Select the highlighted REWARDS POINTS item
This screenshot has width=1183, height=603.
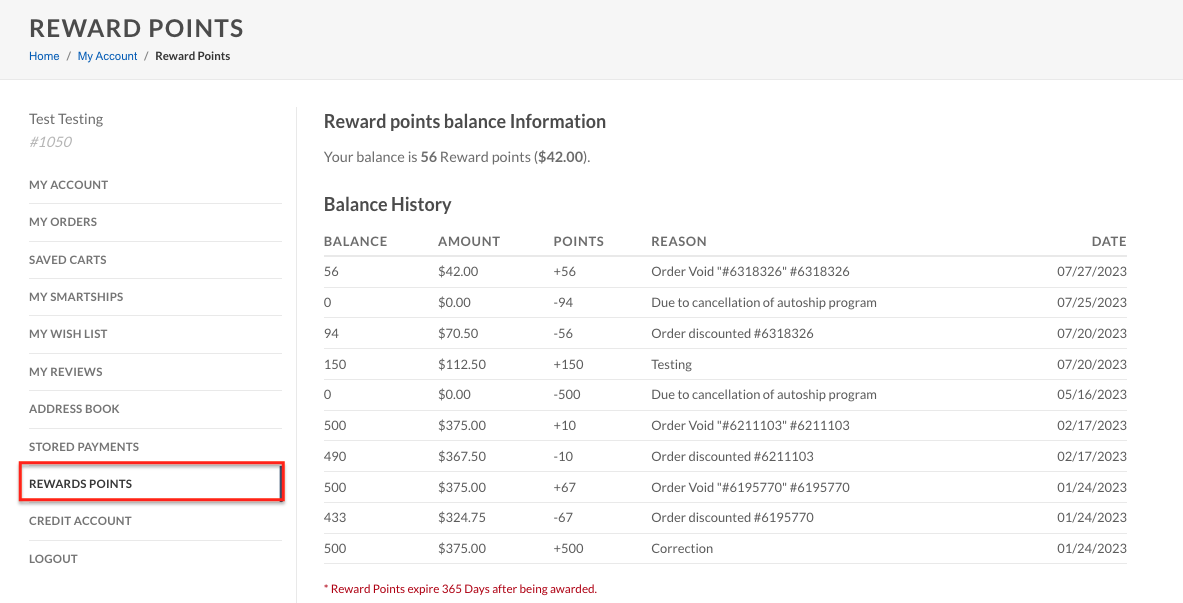click(x=81, y=484)
